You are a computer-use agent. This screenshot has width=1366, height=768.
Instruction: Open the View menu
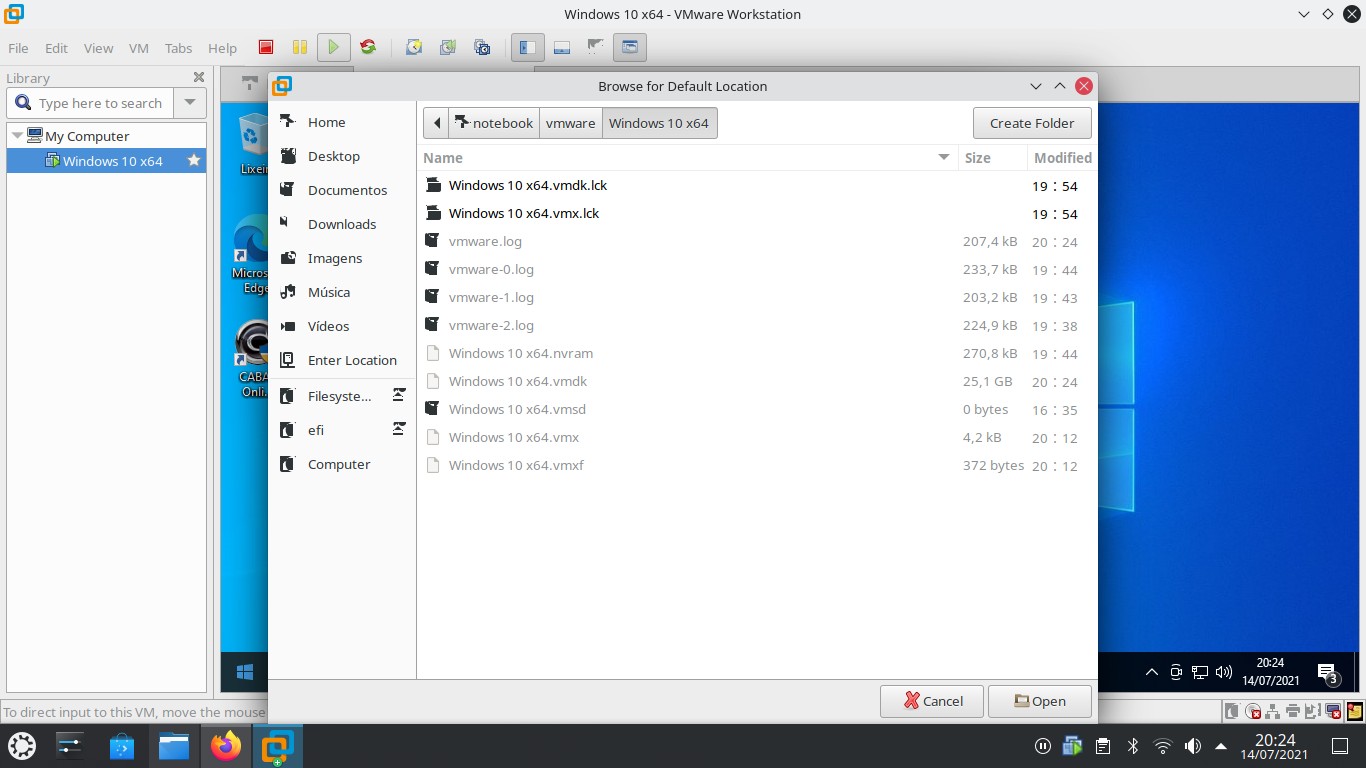click(98, 48)
